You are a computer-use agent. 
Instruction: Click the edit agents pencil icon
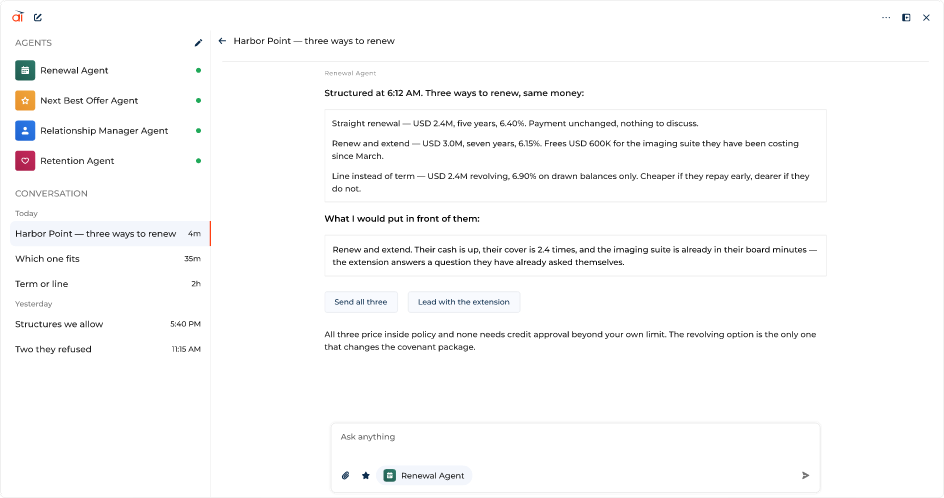[198, 43]
